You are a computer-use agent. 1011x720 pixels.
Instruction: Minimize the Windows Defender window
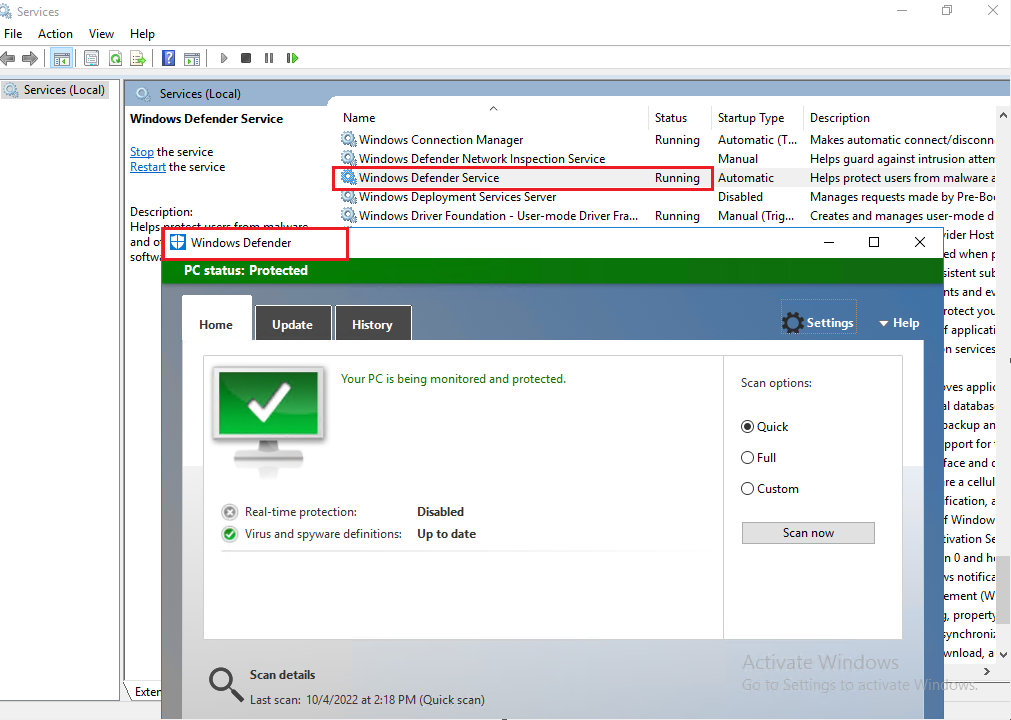829,242
